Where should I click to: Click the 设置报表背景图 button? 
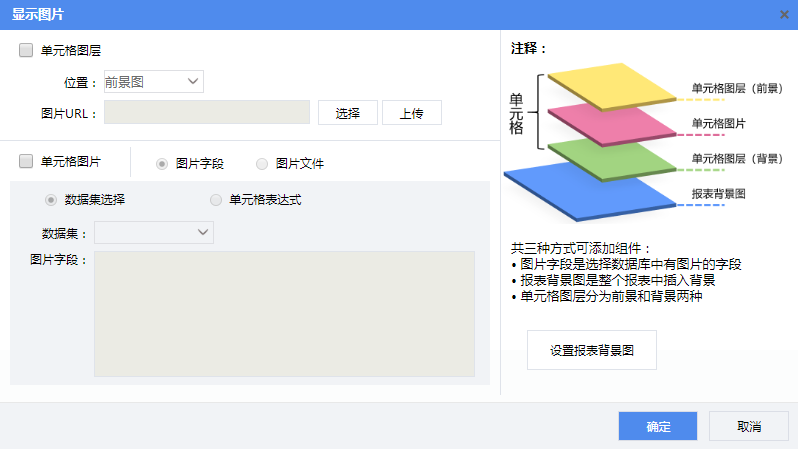point(591,350)
